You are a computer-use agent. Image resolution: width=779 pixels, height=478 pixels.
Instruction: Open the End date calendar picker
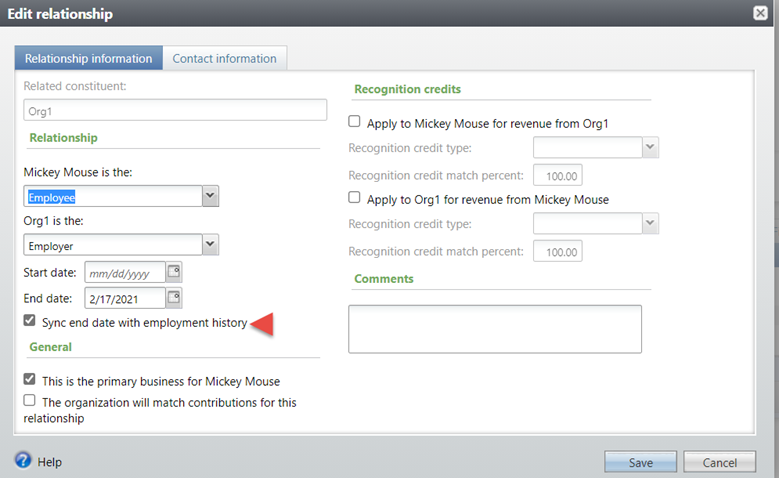click(x=174, y=298)
